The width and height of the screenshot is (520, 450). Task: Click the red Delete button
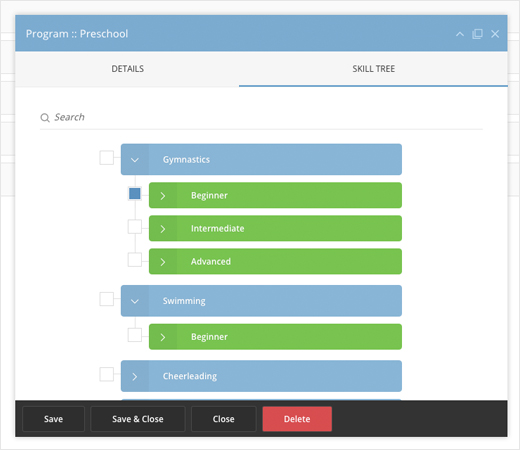(x=297, y=419)
